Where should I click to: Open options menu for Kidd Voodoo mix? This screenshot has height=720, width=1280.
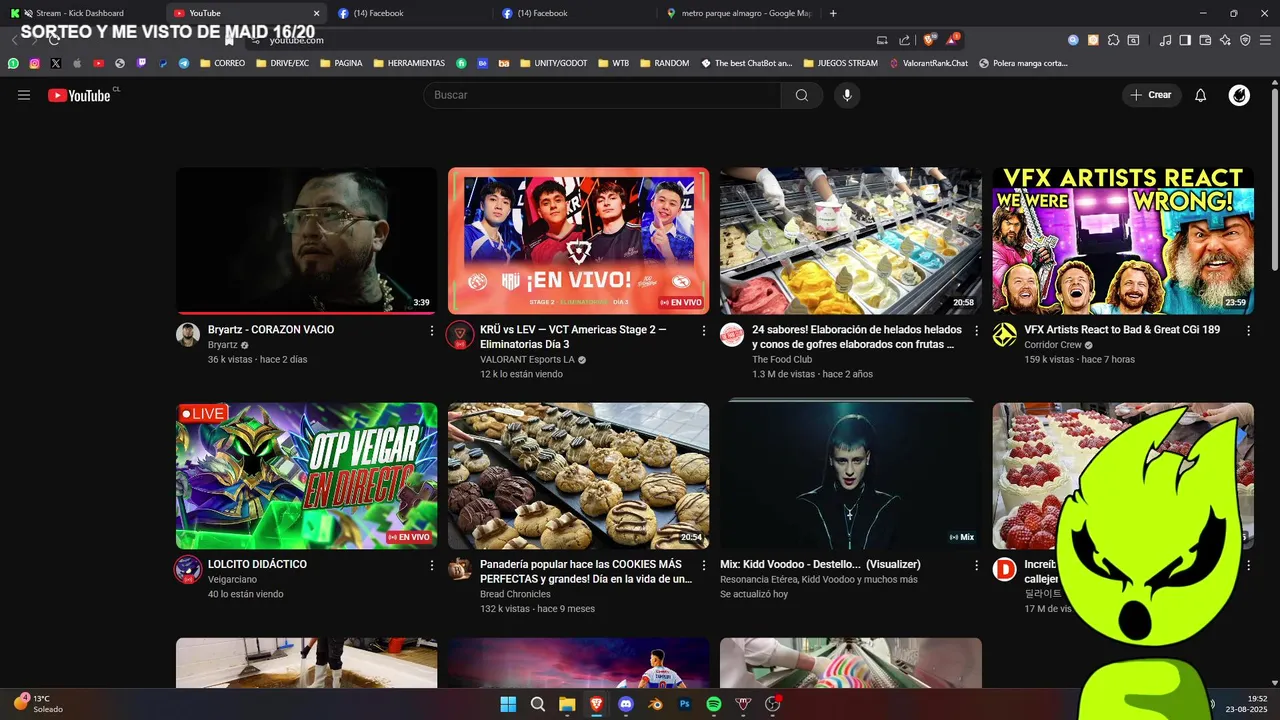point(976,565)
